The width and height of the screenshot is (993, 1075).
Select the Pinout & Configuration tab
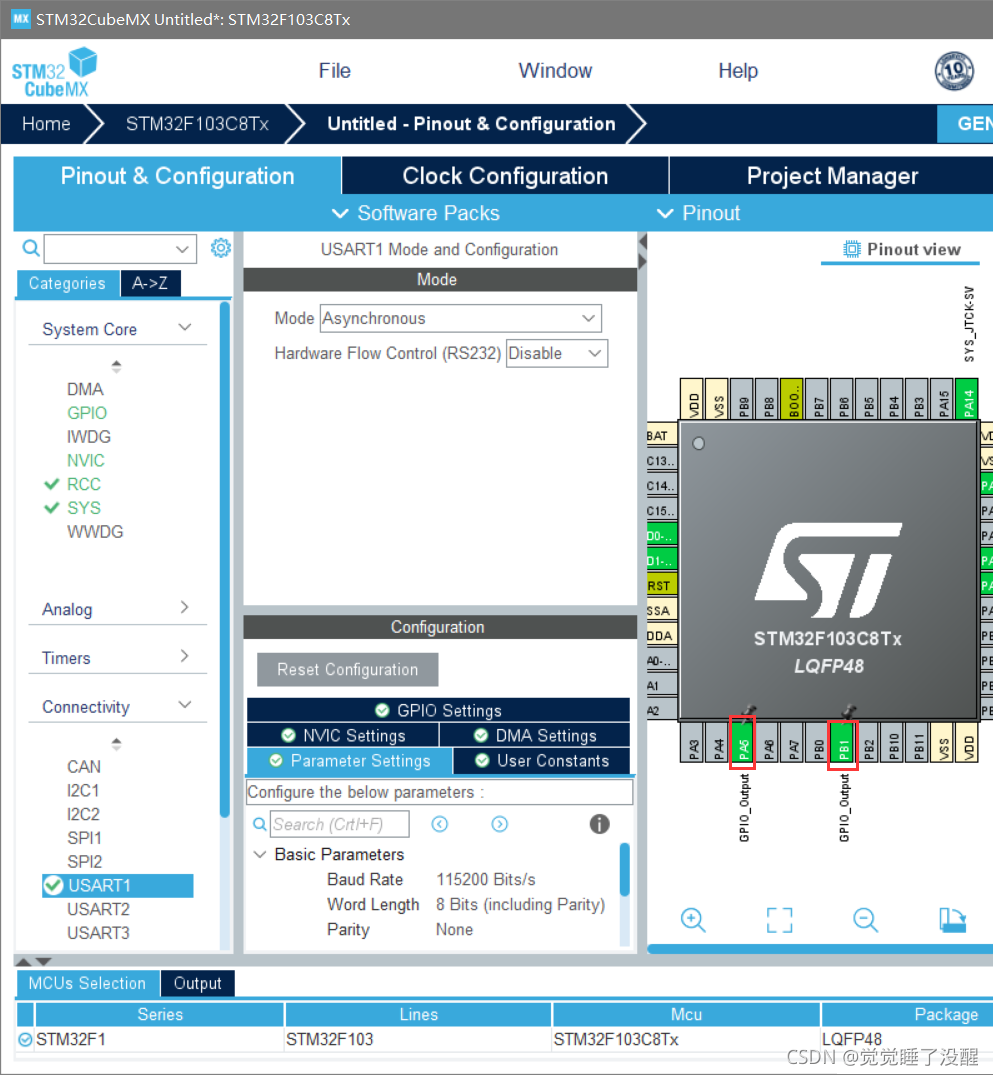point(177,176)
